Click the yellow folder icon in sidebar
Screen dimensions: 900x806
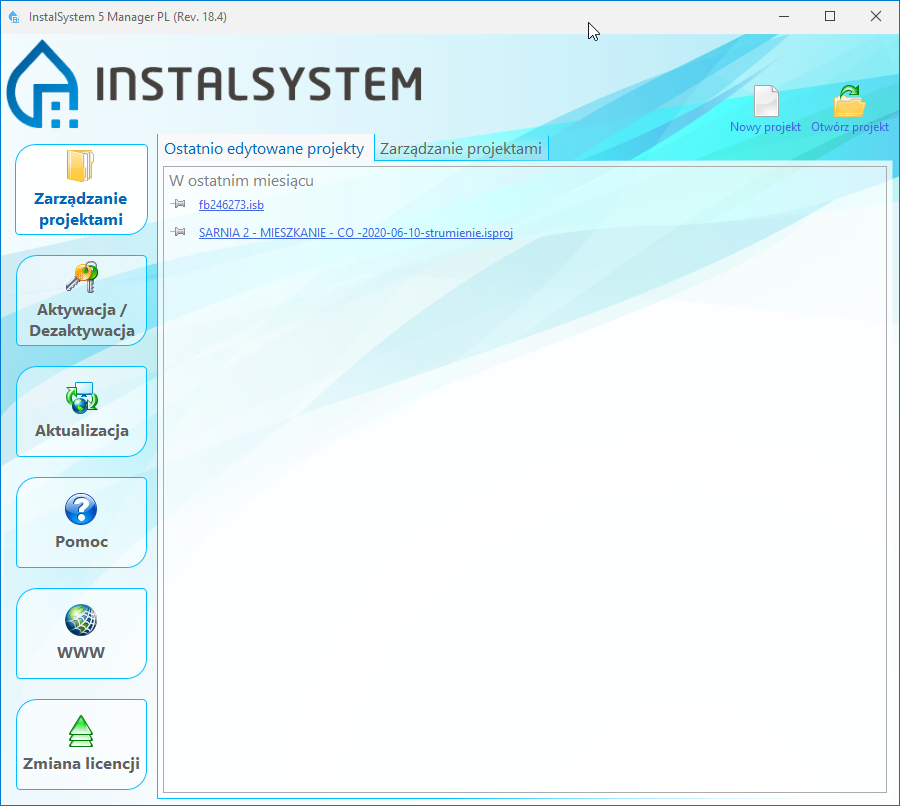tap(80, 166)
